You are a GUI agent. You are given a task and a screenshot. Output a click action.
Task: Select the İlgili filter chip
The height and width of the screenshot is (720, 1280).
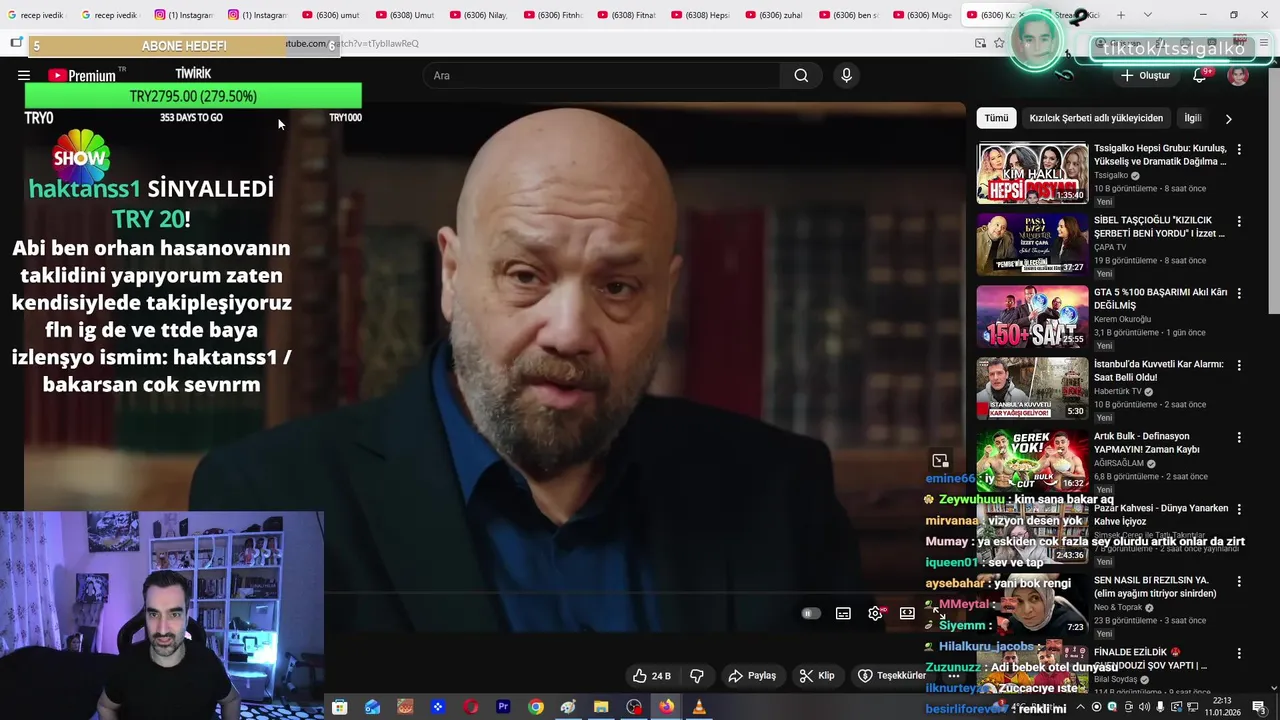point(1192,118)
